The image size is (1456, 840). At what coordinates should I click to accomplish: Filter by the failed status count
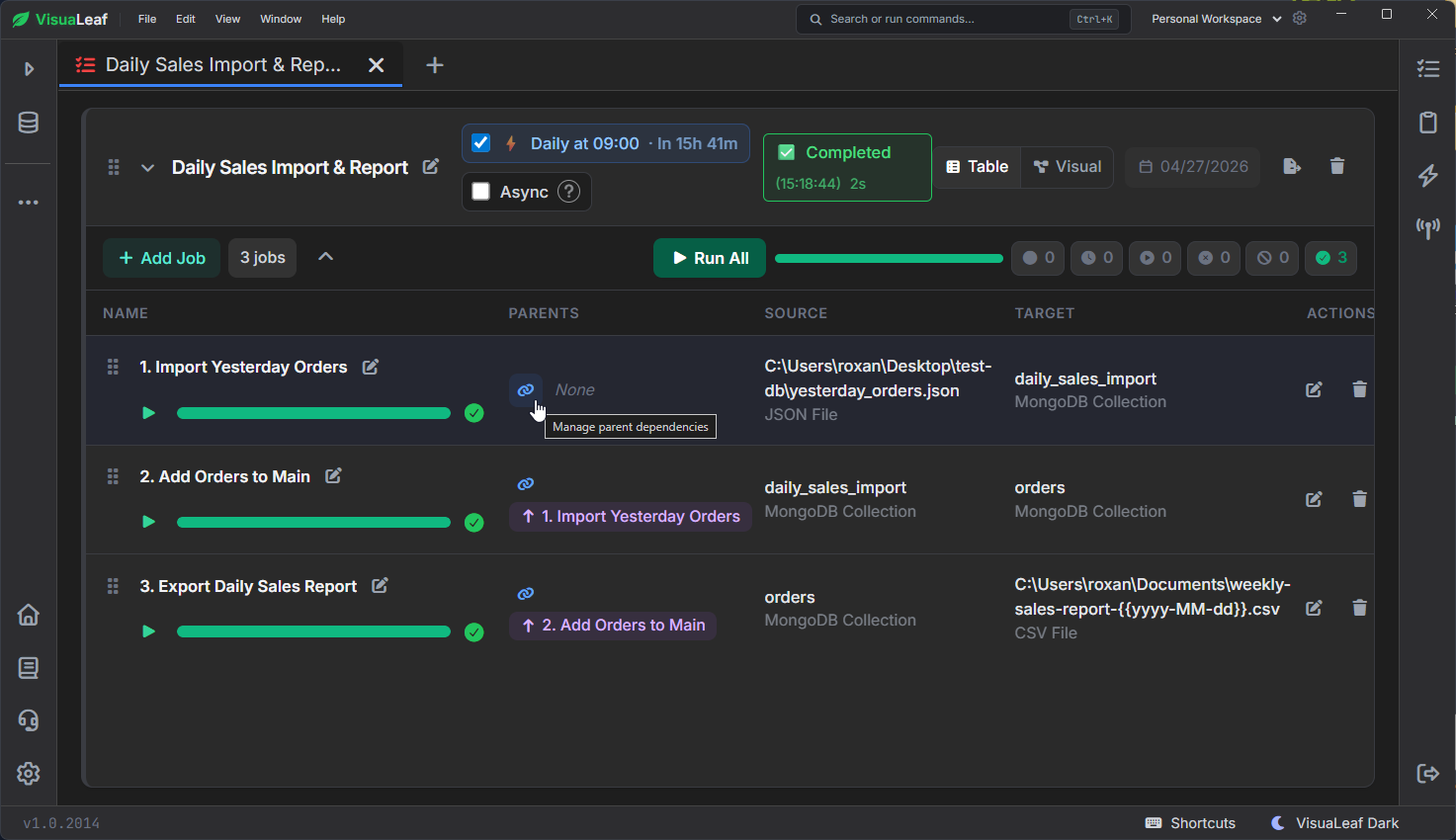click(x=1214, y=258)
